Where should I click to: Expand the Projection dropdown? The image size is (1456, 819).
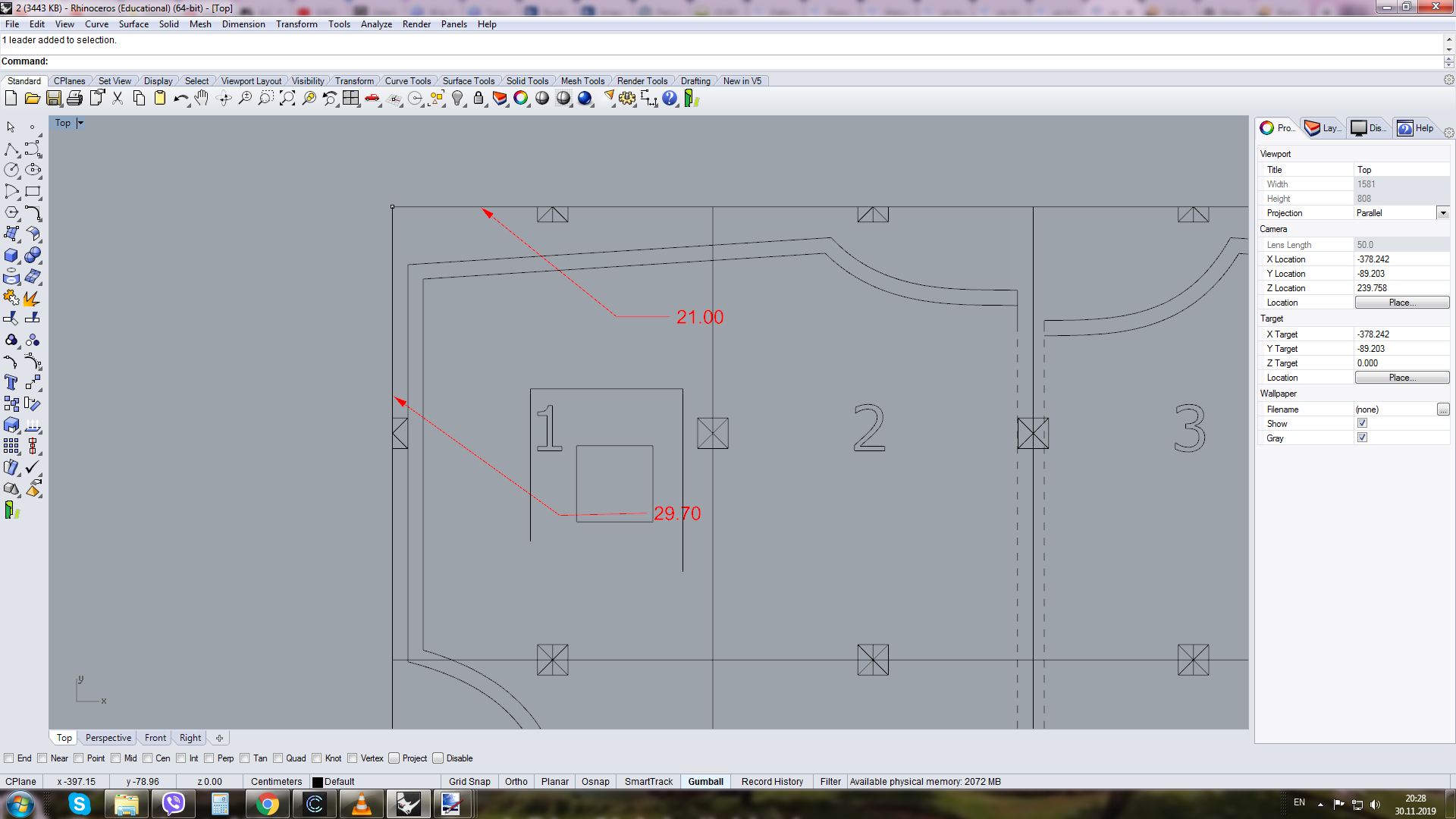[x=1442, y=213]
